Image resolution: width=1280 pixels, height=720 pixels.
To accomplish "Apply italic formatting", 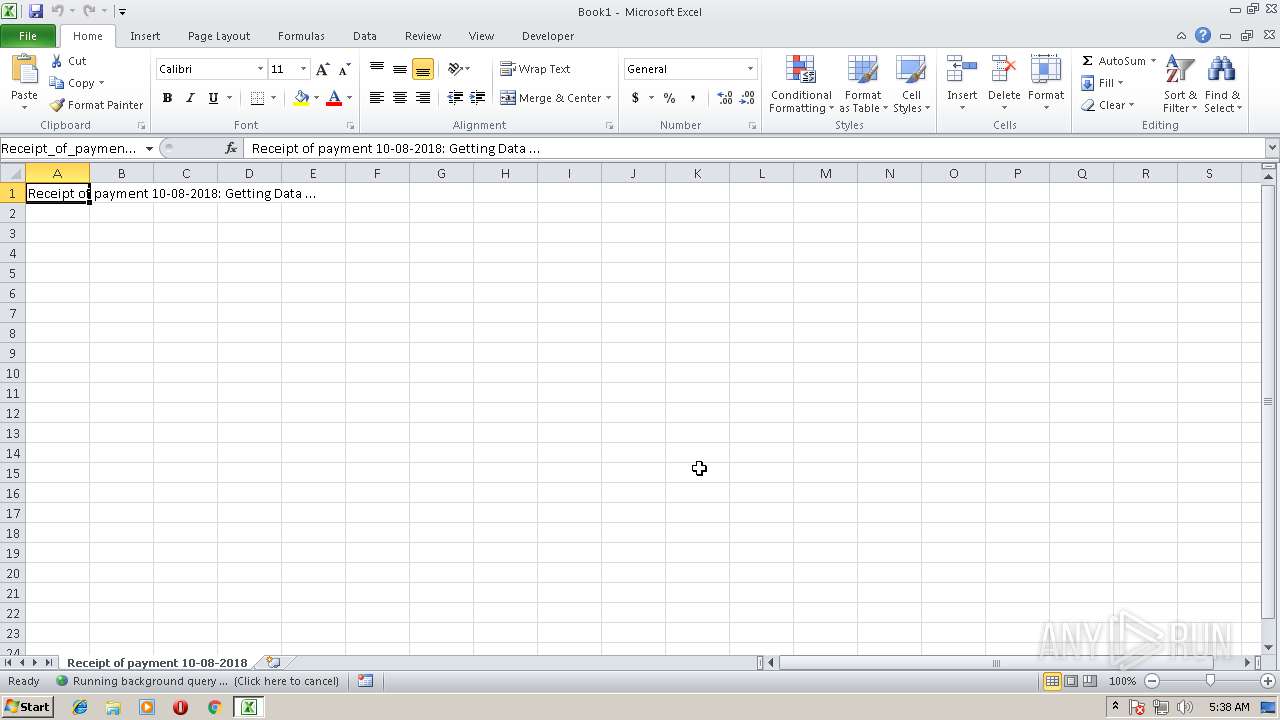I will tap(190, 98).
